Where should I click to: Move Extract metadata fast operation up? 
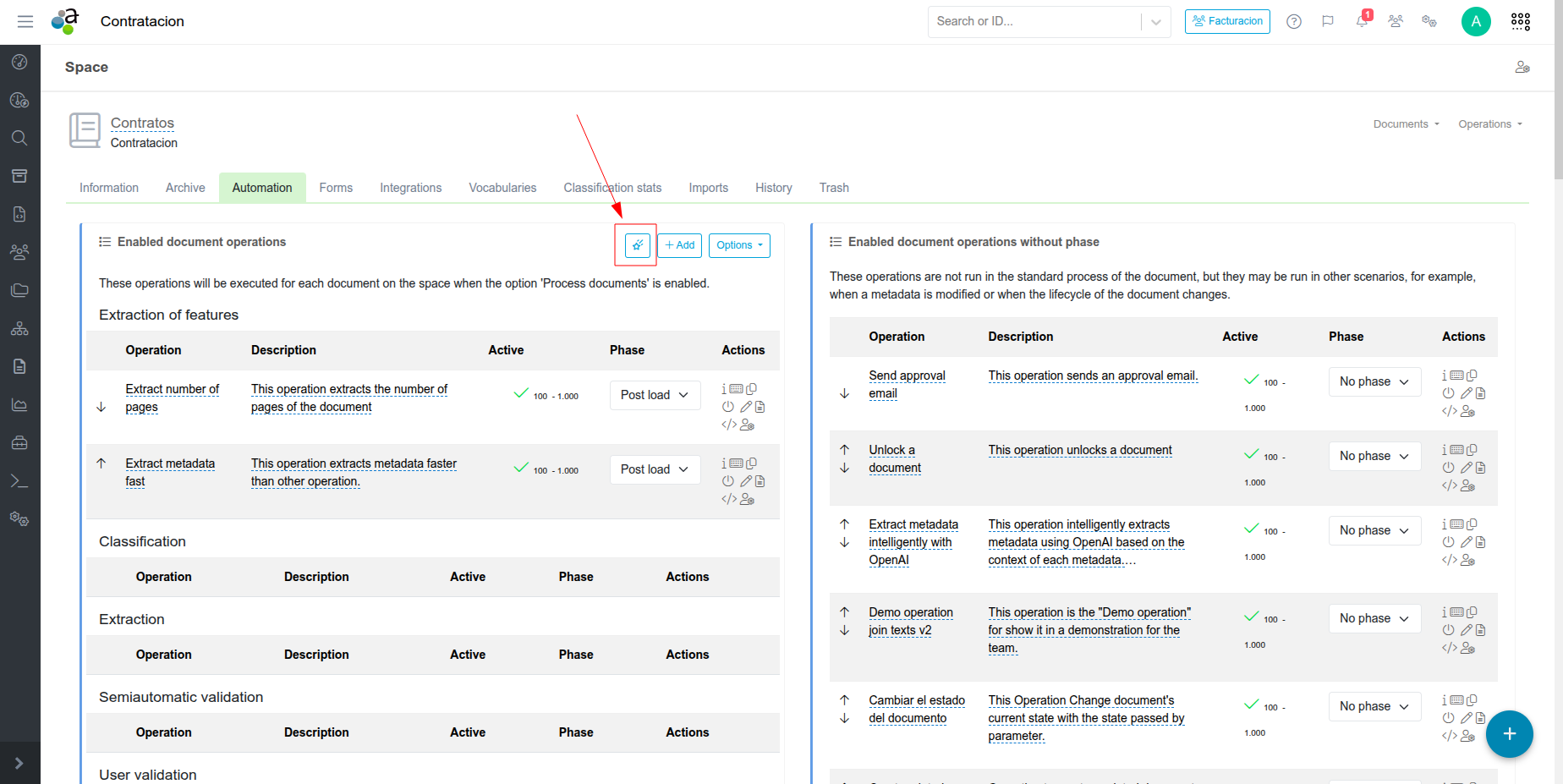pos(101,463)
